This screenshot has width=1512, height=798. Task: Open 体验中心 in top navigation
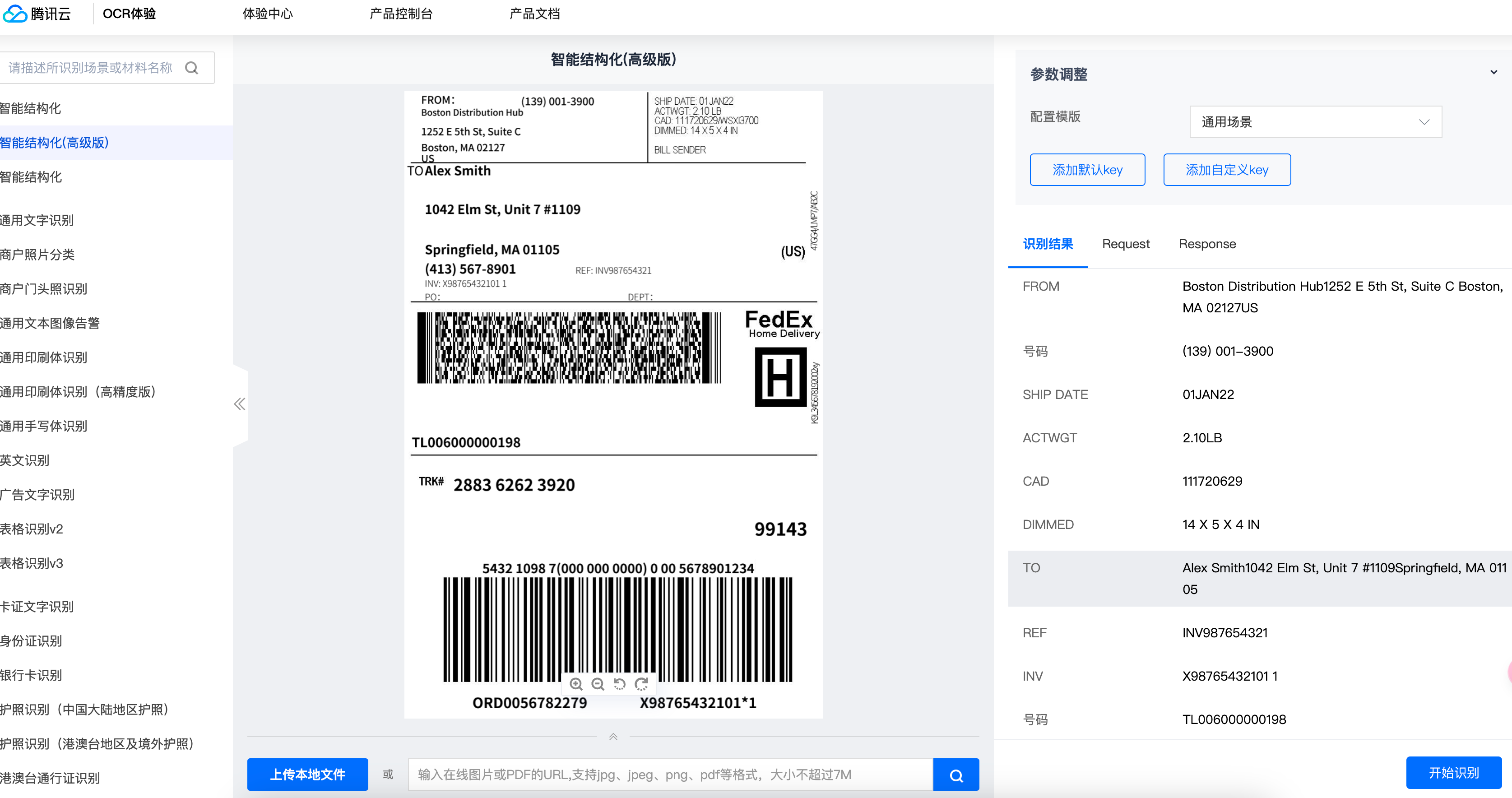[x=268, y=14]
